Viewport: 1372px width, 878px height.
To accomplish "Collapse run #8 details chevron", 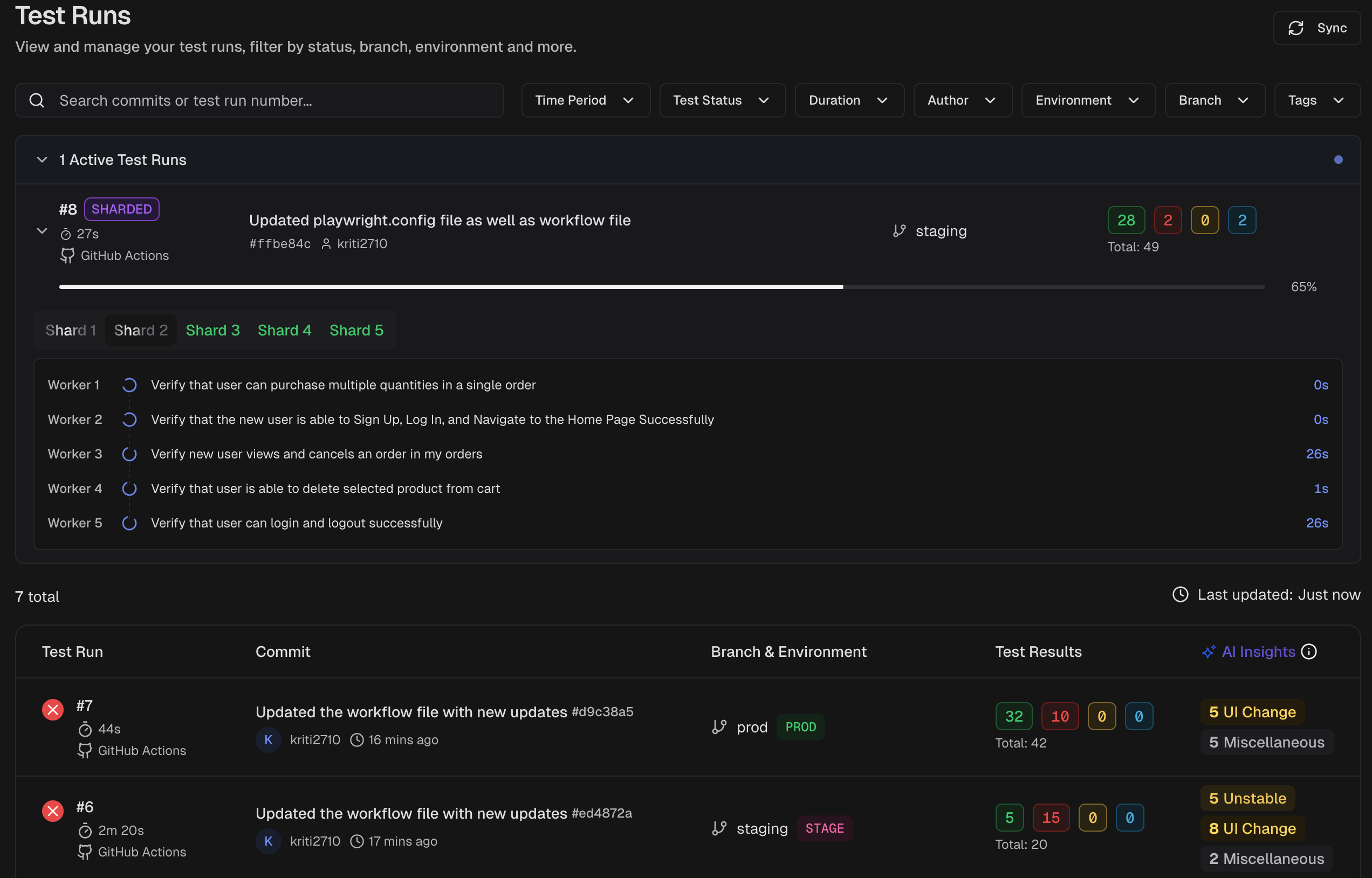I will coord(42,231).
